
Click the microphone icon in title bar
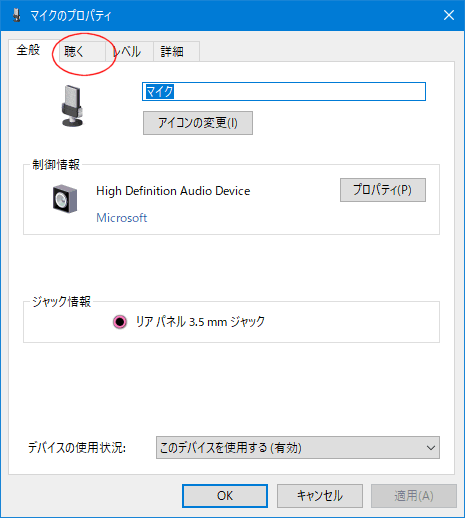pos(16,15)
